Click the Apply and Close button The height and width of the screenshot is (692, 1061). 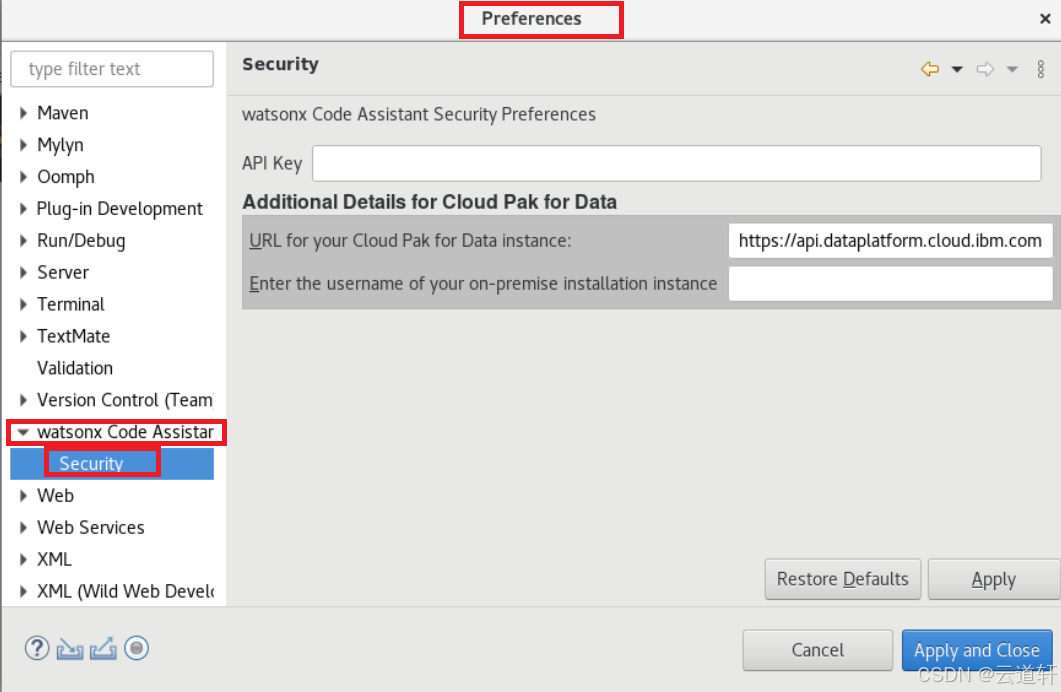976,650
